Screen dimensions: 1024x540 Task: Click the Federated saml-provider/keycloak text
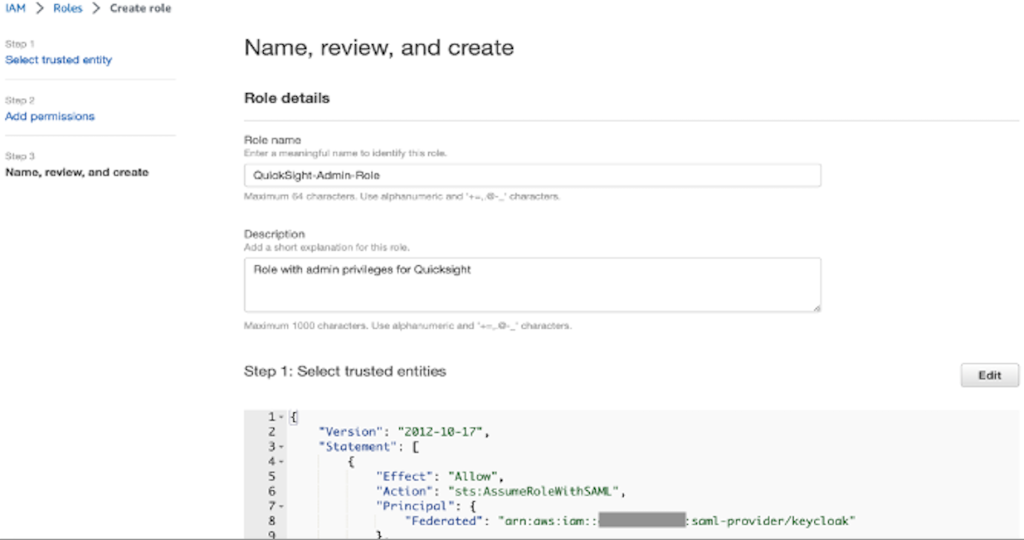tap(630, 520)
